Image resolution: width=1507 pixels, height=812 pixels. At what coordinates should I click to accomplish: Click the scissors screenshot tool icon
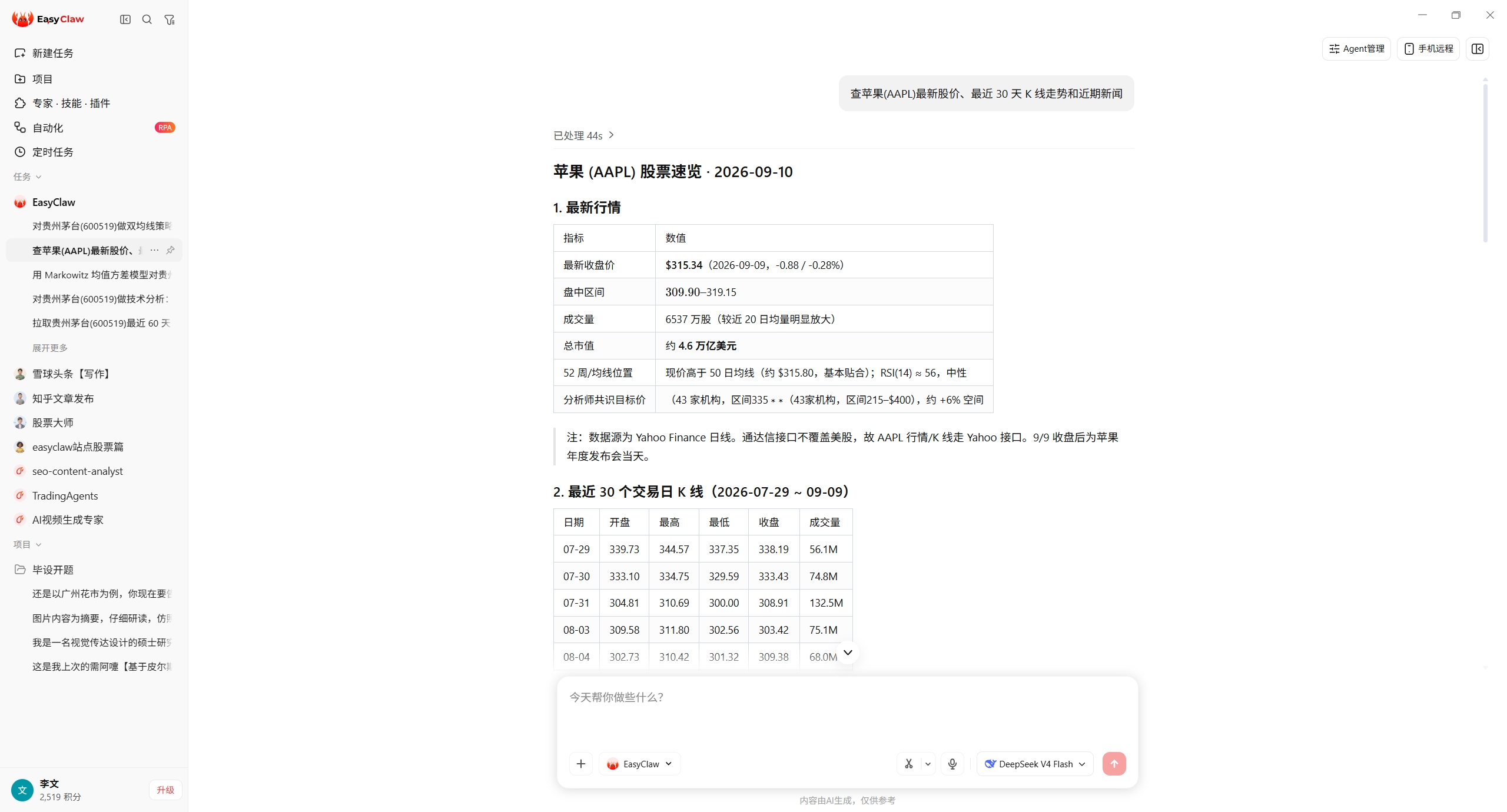(909, 764)
